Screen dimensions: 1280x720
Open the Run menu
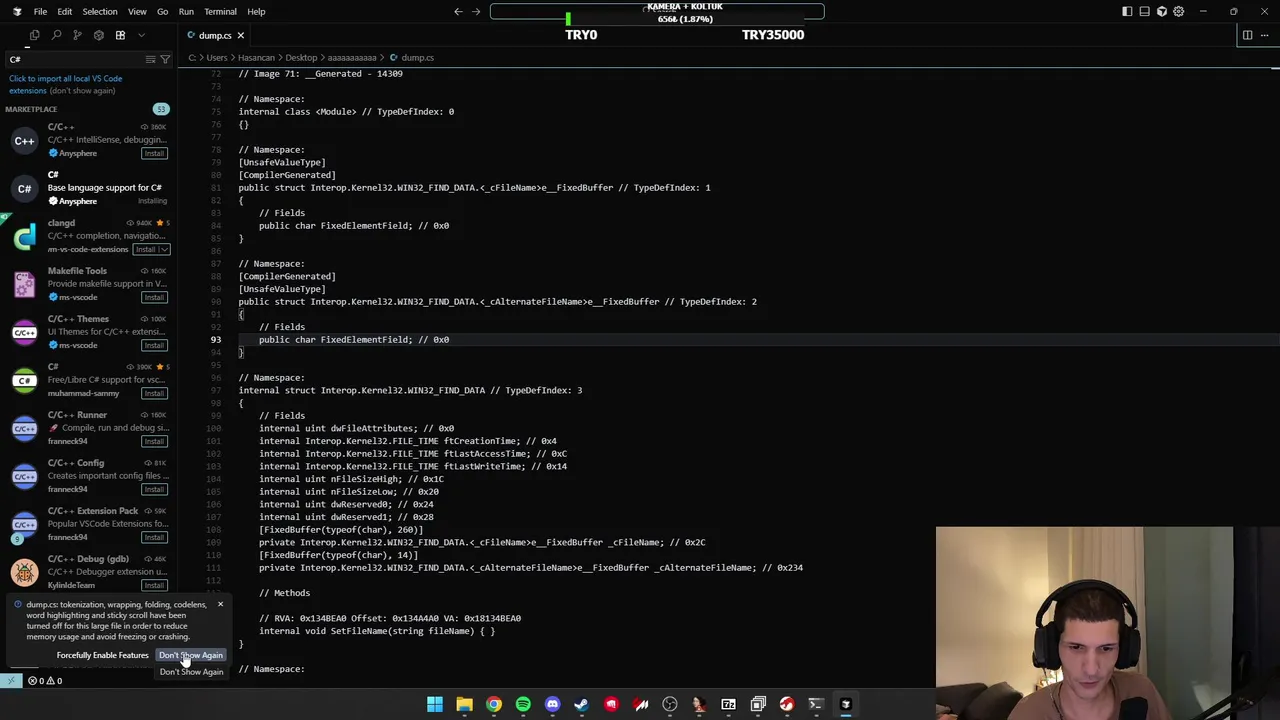186,11
